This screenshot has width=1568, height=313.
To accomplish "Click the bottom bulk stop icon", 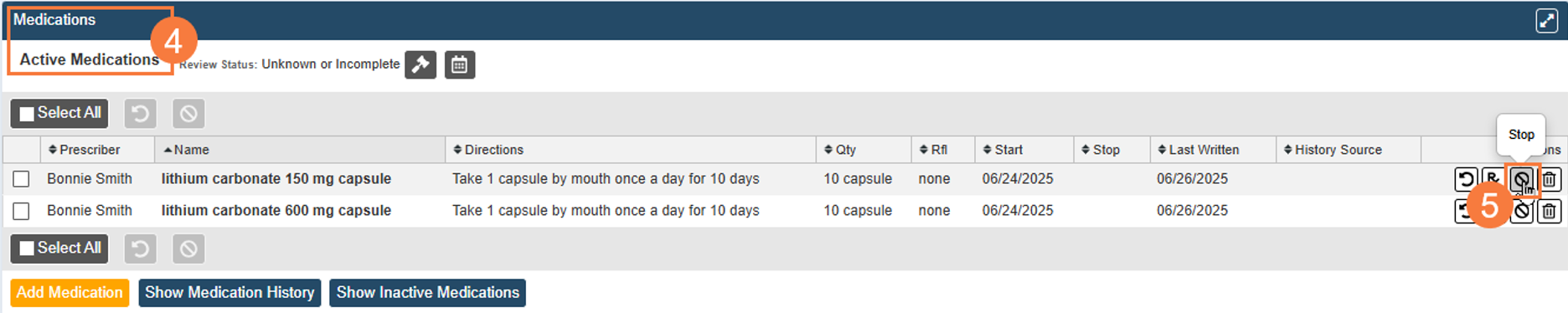I will pos(188,249).
